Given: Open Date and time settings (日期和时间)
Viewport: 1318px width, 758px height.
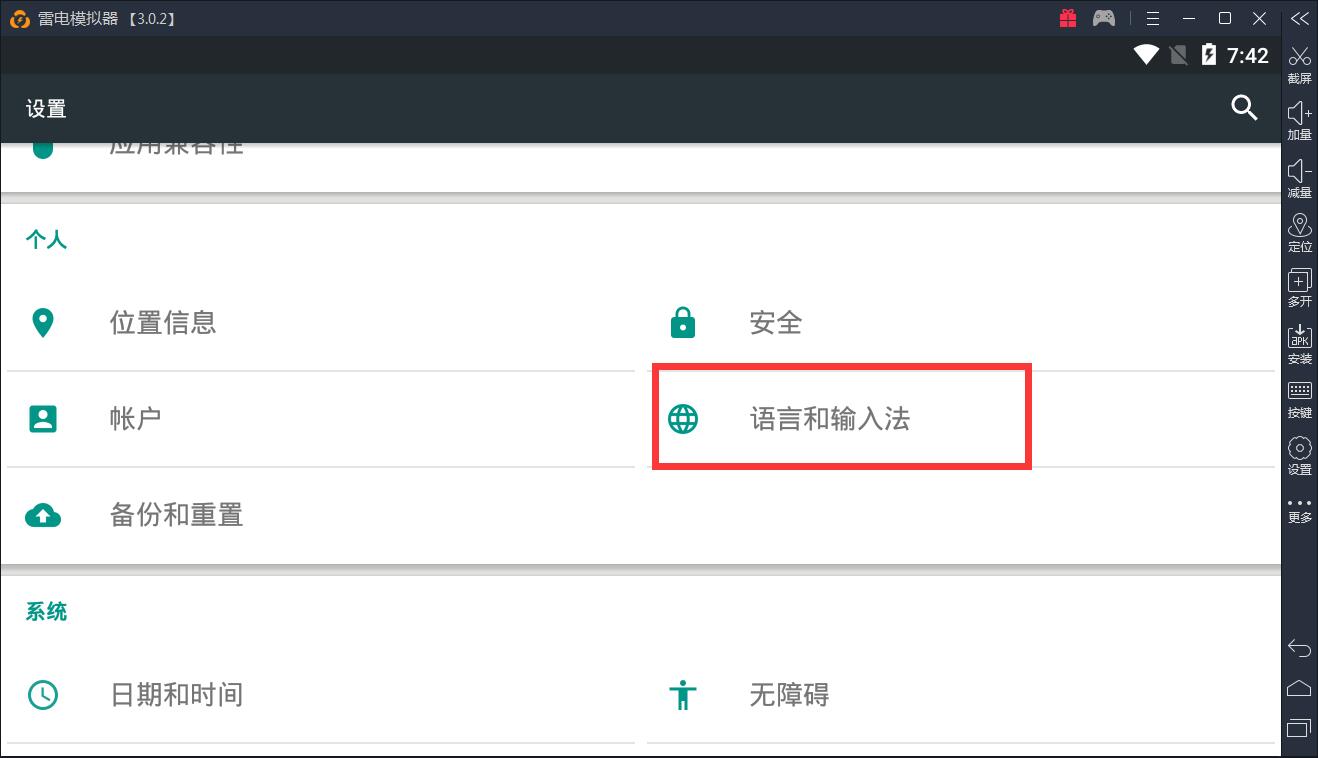Looking at the screenshot, I should [x=176, y=695].
